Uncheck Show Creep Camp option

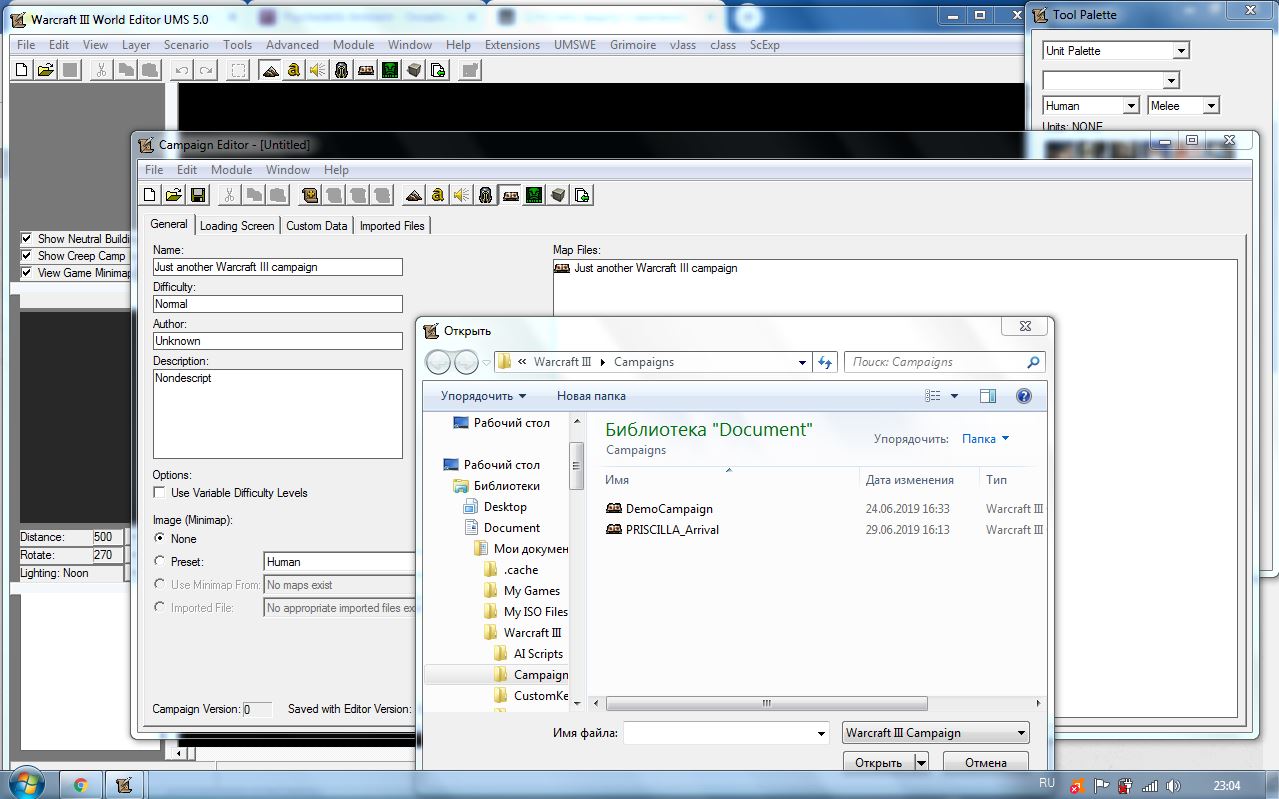[x=27, y=256]
